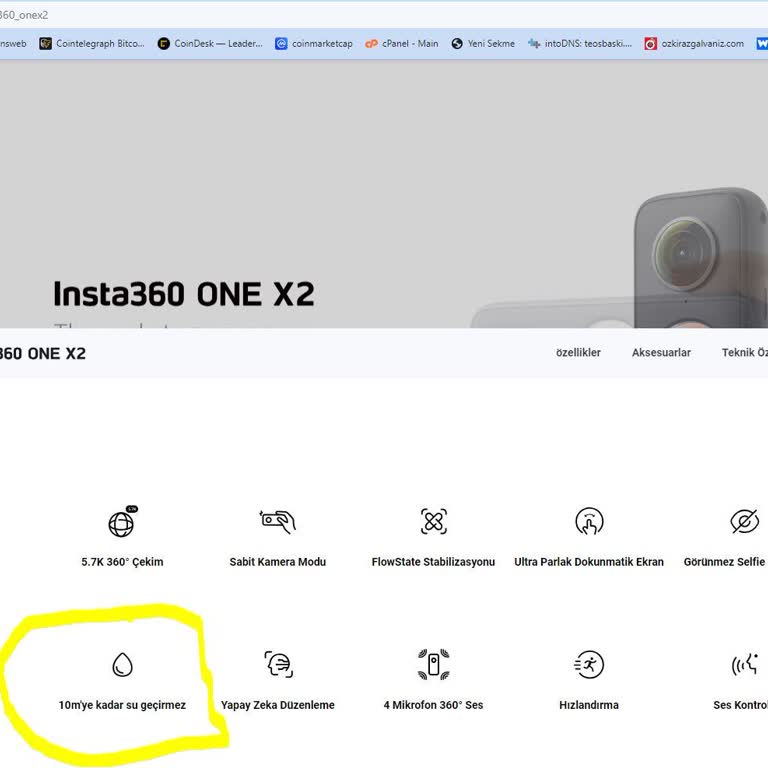Click the Ultra Parlak Dokunmatik Ekran label
Viewport: 768px width, 768px height.
(589, 562)
